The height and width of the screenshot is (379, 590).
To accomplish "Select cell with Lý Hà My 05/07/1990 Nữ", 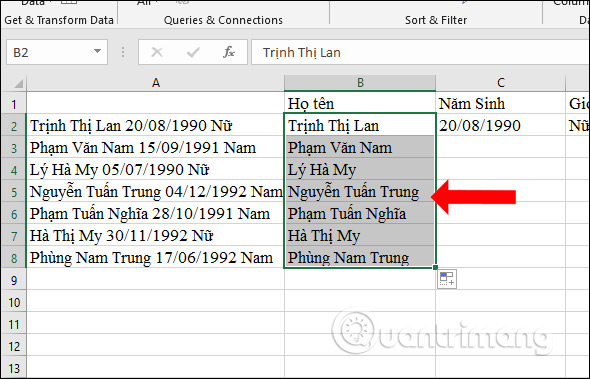I will [x=155, y=170].
